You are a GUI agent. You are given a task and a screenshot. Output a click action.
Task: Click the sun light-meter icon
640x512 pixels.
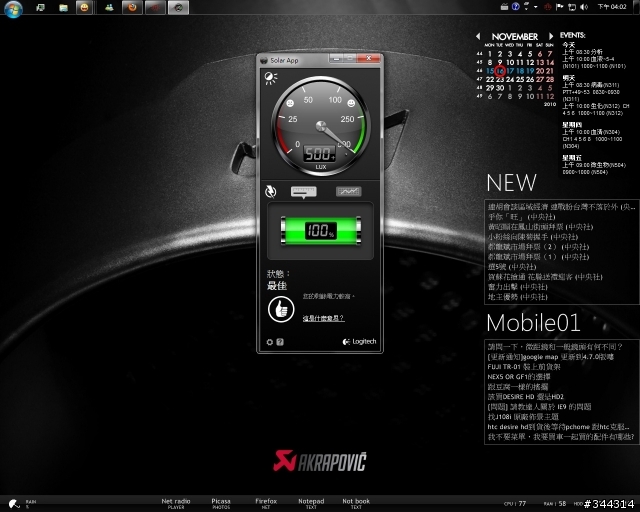270,78
